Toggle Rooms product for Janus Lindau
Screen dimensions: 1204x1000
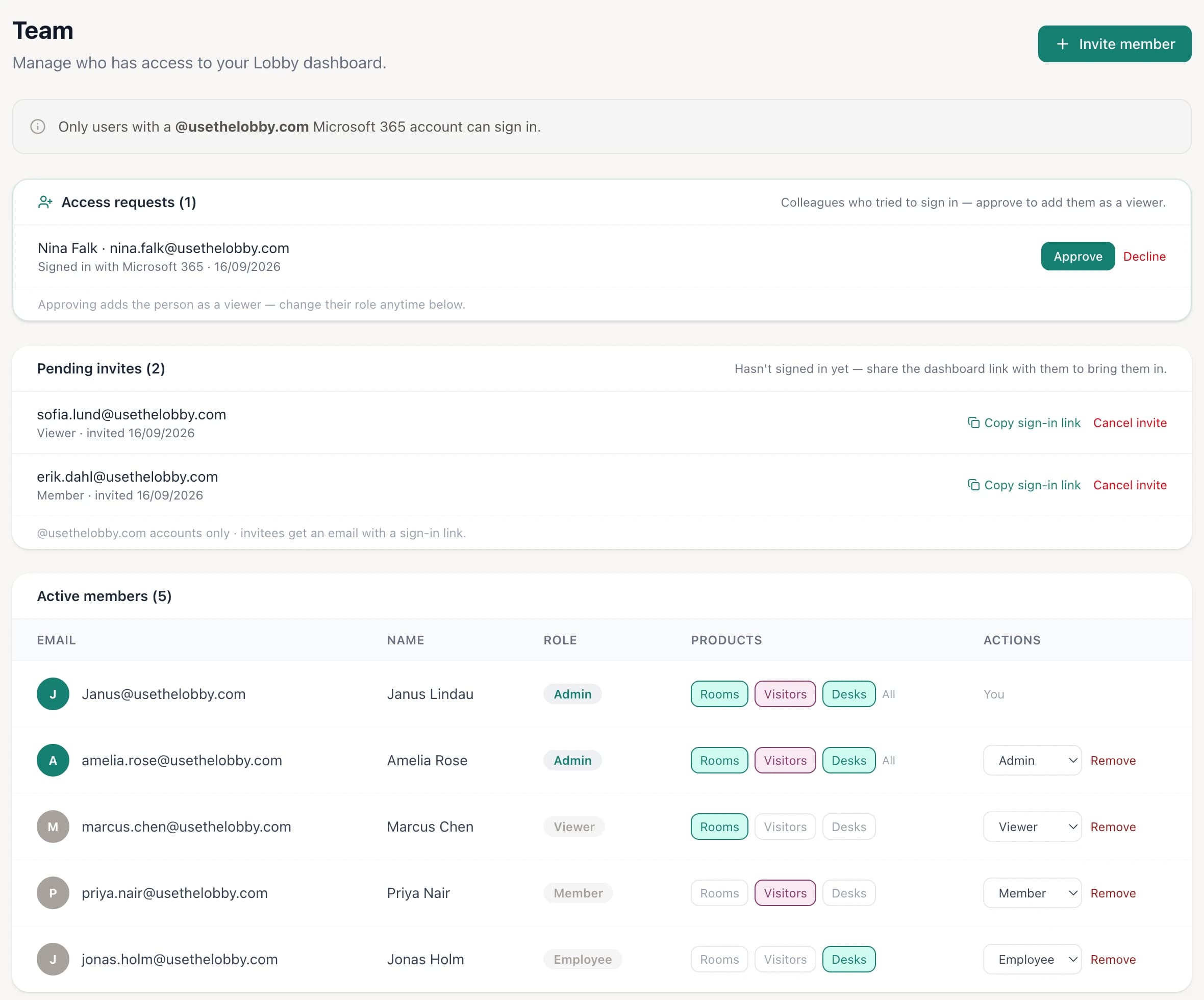coord(719,694)
